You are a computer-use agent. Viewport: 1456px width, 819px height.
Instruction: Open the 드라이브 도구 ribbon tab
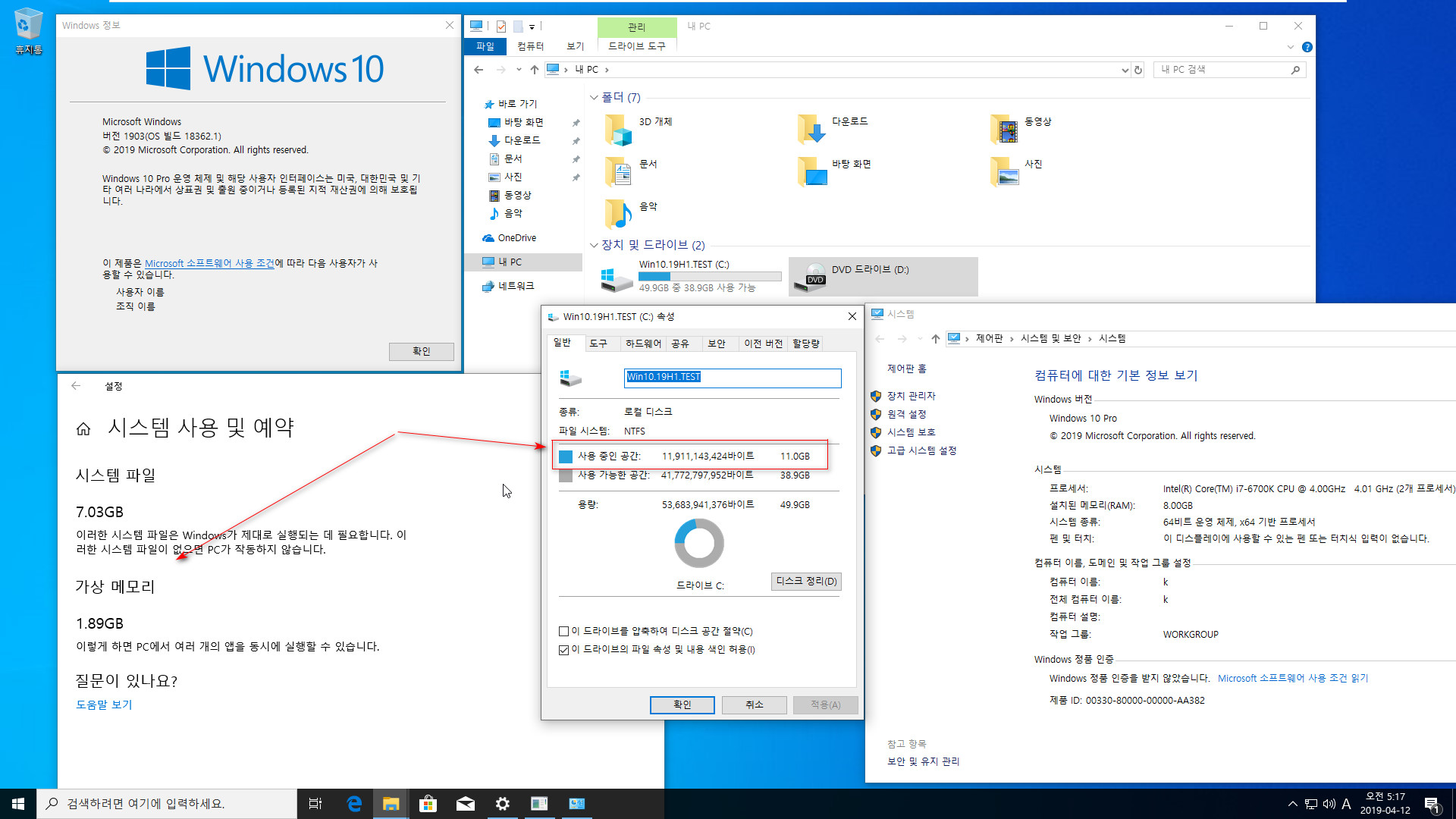click(x=637, y=46)
